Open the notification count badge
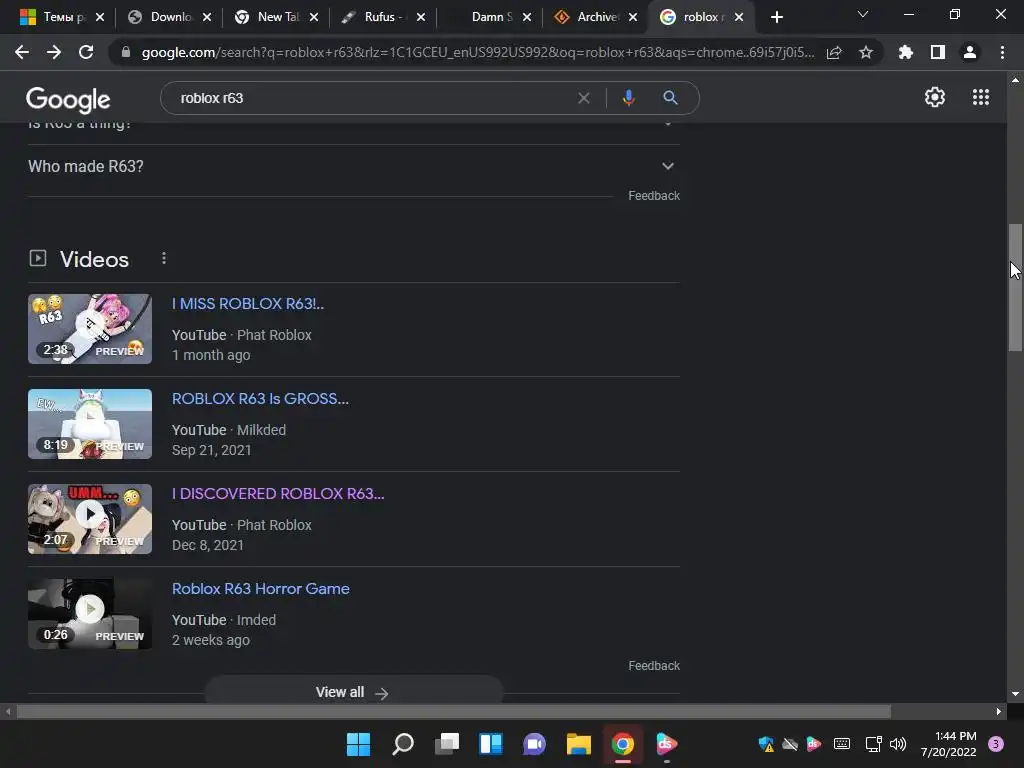Image resolution: width=1024 pixels, height=768 pixels. coord(996,744)
